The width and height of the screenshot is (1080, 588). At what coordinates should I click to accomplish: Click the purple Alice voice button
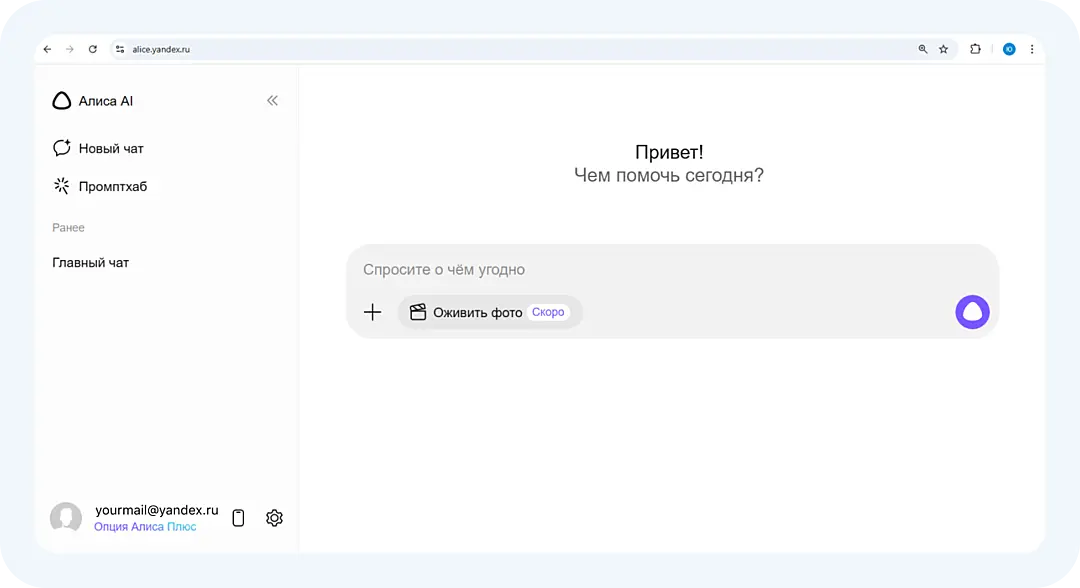(973, 312)
